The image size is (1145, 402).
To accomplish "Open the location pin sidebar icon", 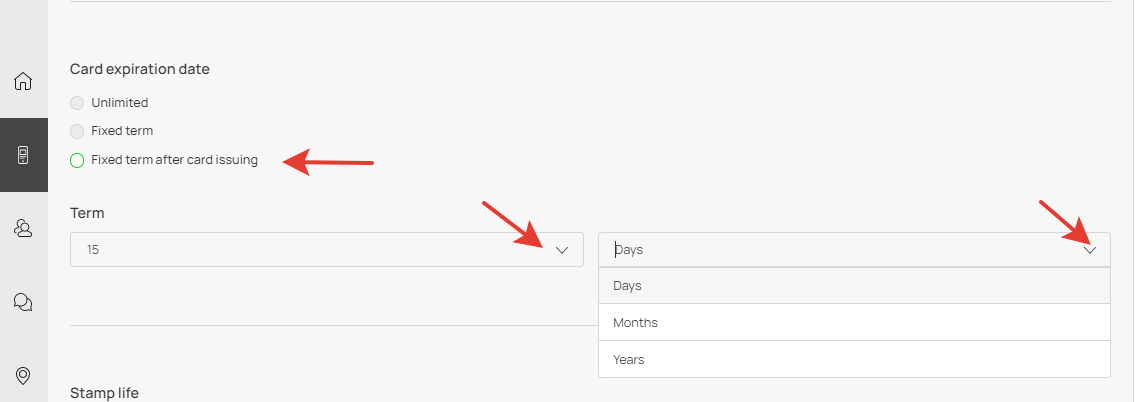I will pyautogui.click(x=23, y=376).
